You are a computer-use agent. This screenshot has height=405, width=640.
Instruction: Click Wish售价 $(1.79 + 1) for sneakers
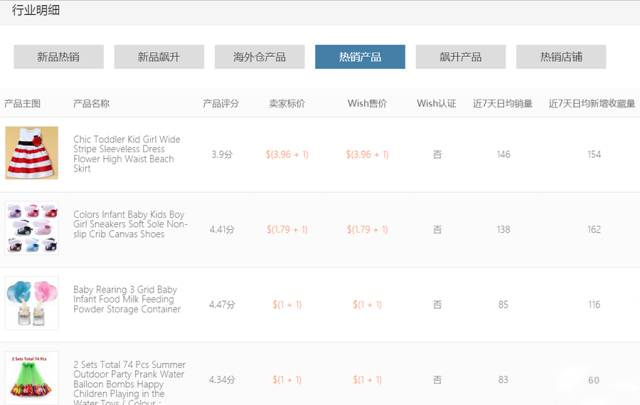point(367,229)
